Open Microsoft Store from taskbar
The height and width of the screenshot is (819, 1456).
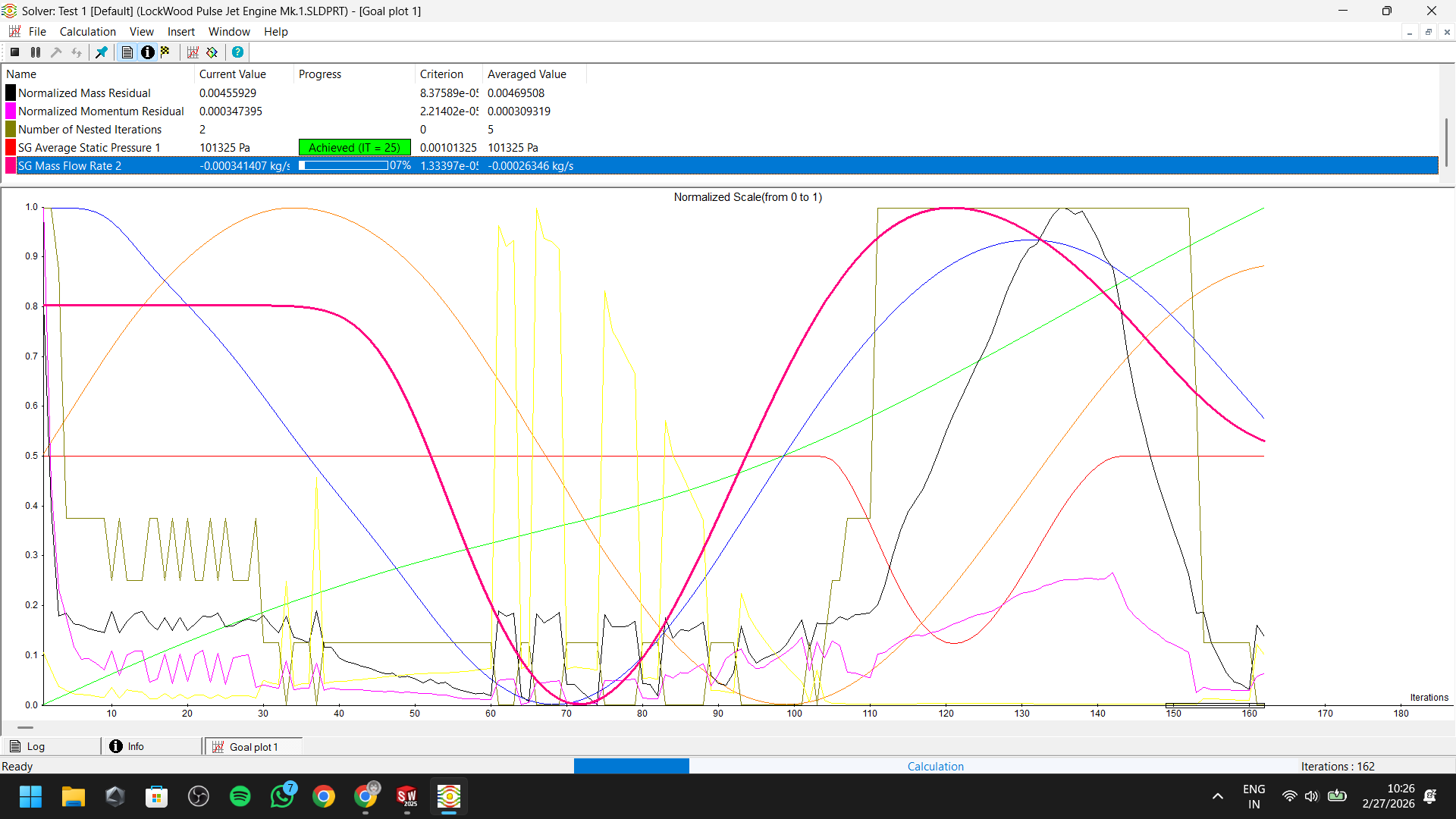pyautogui.click(x=156, y=796)
